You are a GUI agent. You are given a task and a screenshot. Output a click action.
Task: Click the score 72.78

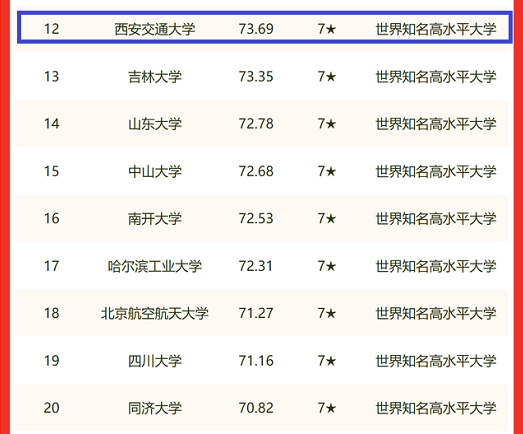256,124
